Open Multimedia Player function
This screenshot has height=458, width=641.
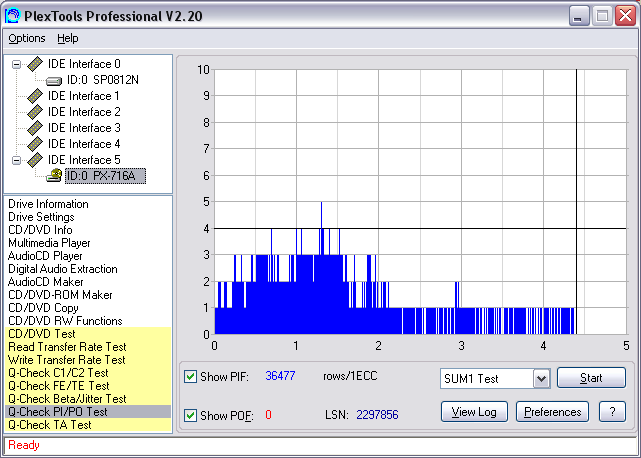(49, 243)
